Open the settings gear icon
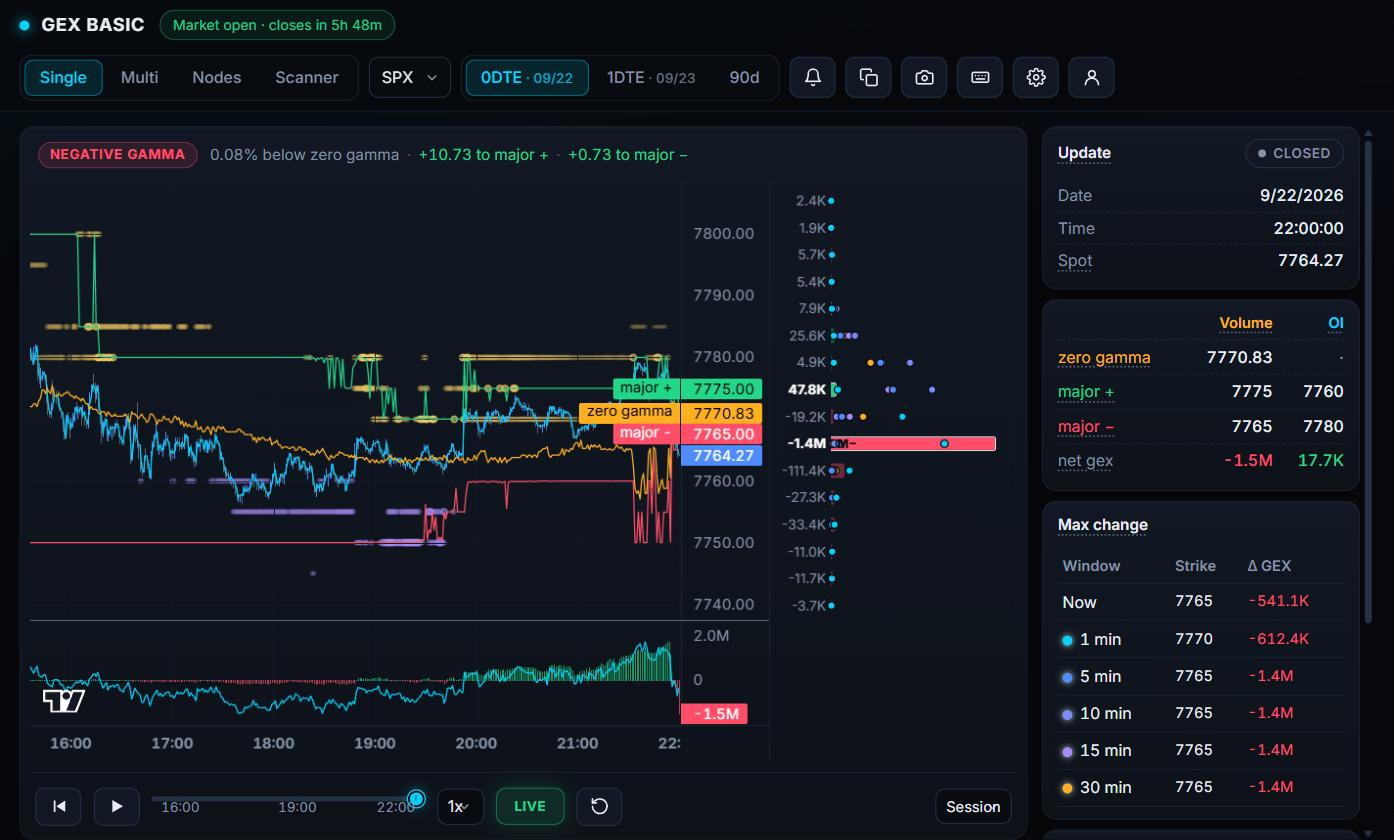Screen dimensions: 1394x840 pos(1036,77)
